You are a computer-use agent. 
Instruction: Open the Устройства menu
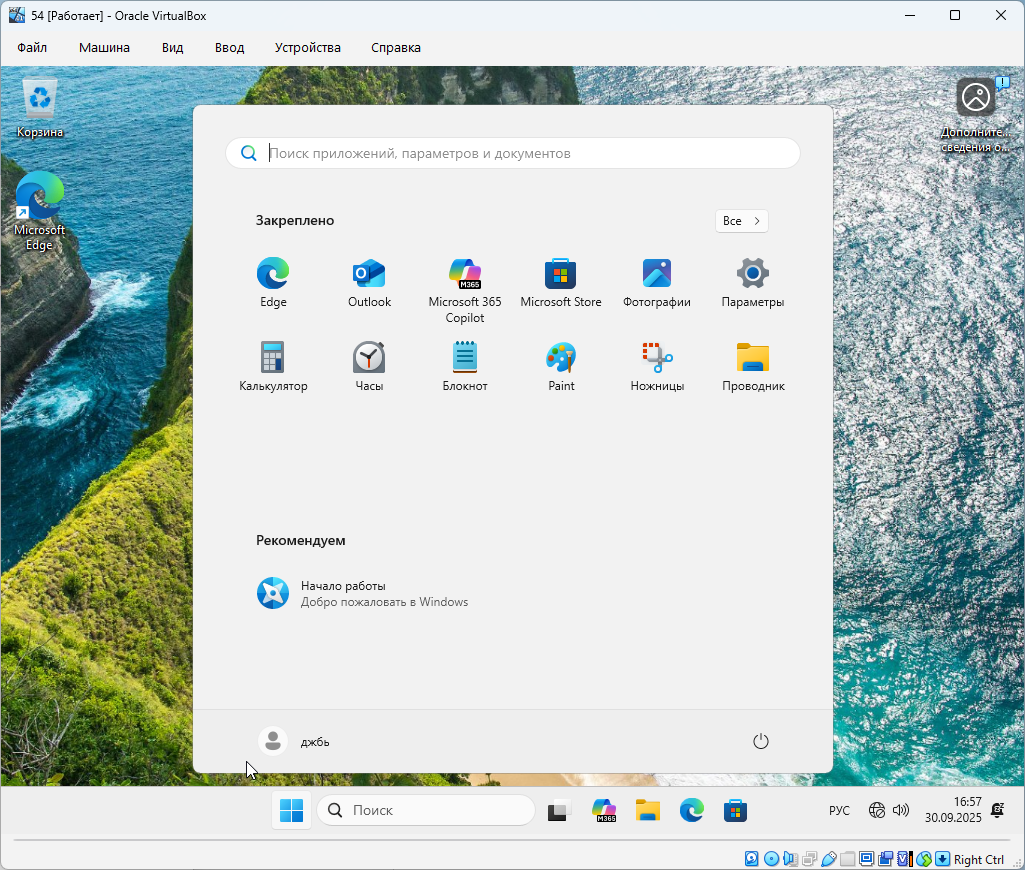click(307, 47)
